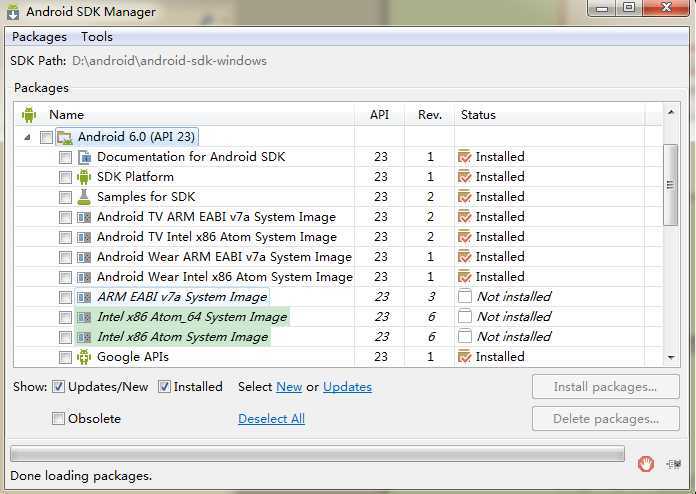Image resolution: width=696 pixels, height=494 pixels.
Task: Click the Intel x86 Atom System Image icon
Action: point(84,337)
